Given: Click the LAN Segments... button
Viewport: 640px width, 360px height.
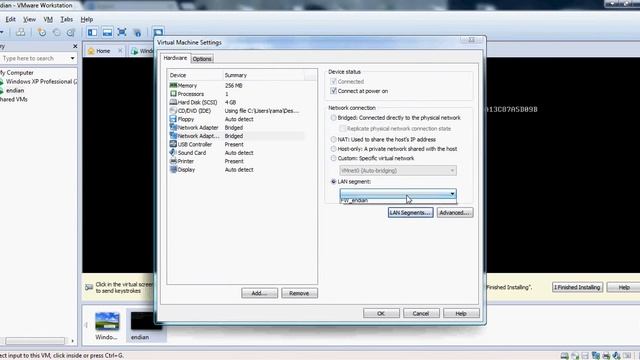Looking at the screenshot, I should [410, 213].
